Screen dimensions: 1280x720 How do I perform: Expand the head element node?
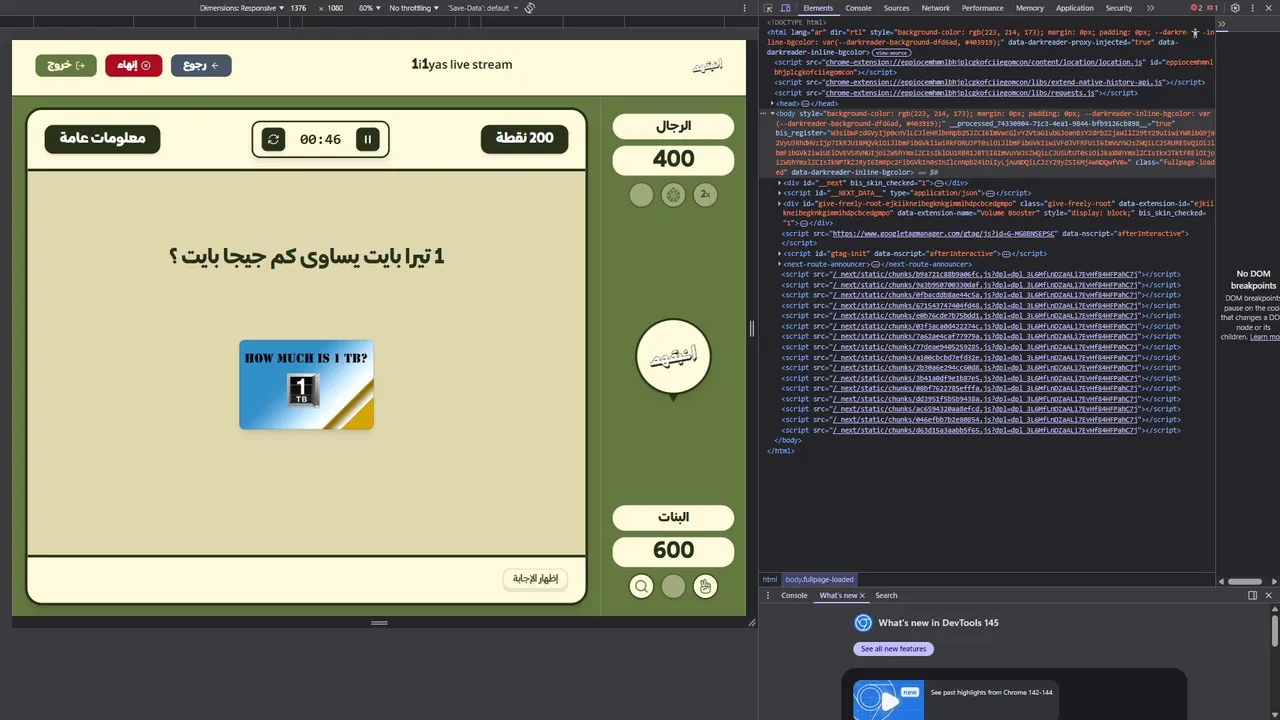click(772, 103)
